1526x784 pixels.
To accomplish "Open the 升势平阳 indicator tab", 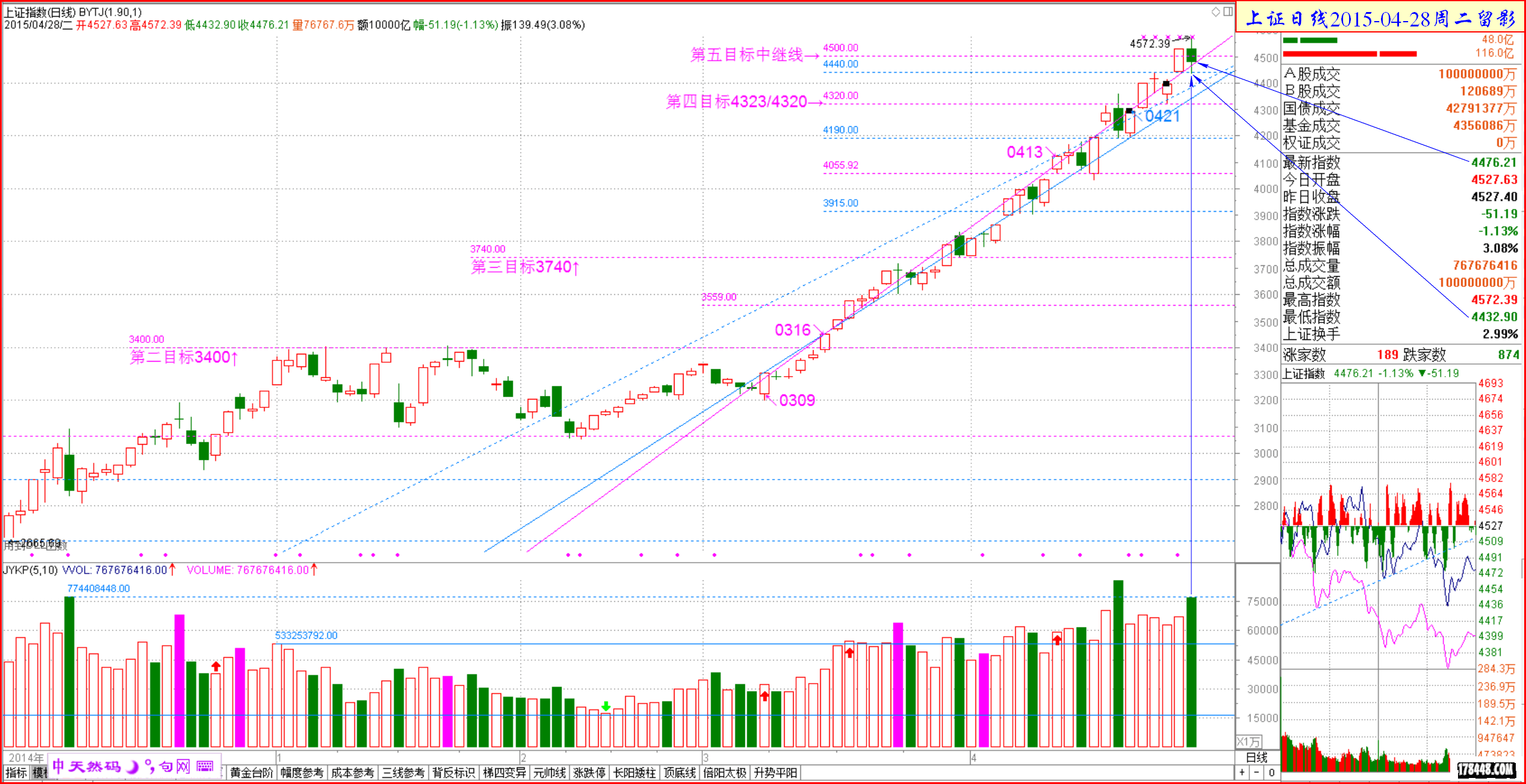I will [x=775, y=773].
